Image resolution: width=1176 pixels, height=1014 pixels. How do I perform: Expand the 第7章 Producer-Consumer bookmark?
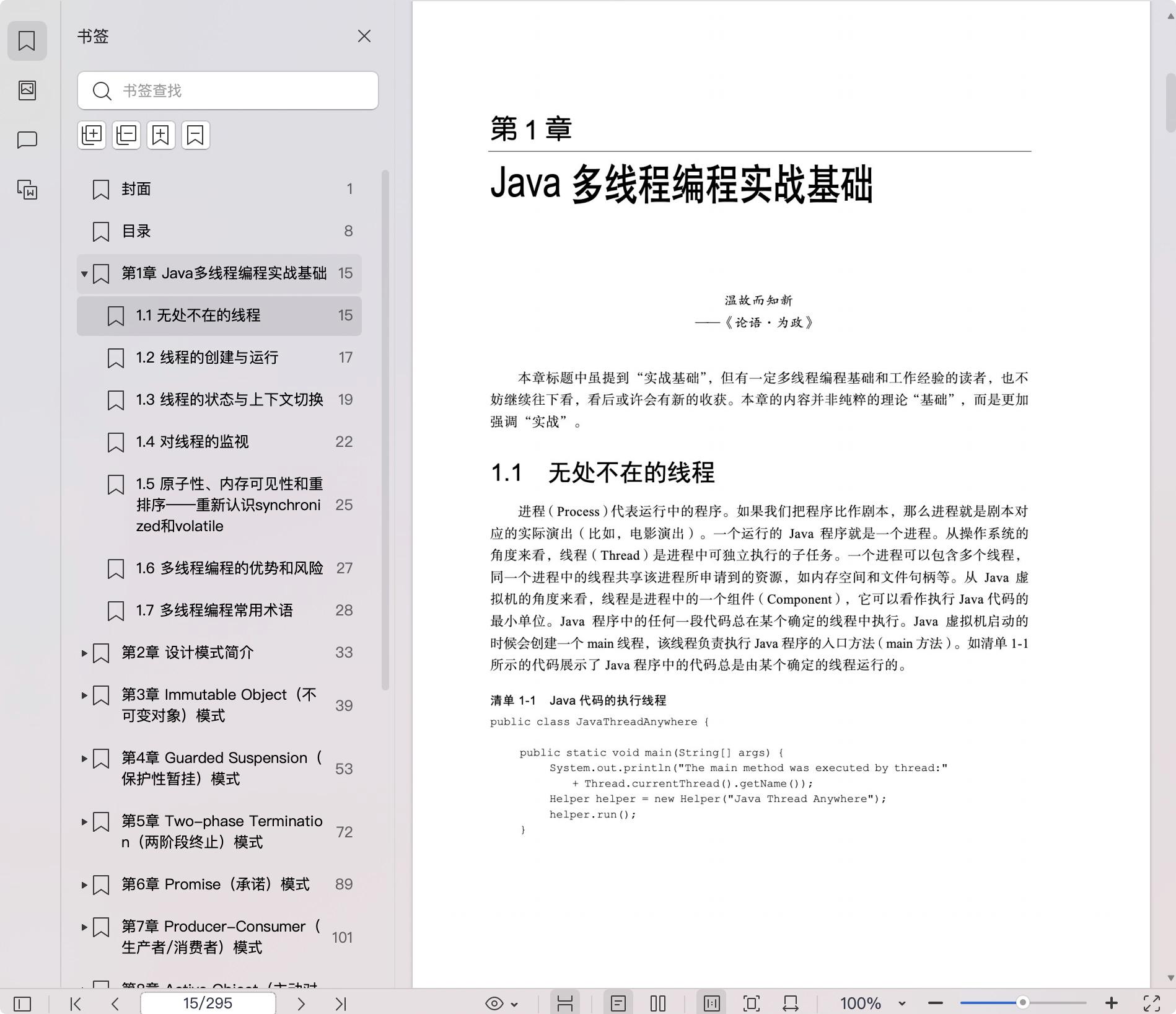coord(84,927)
